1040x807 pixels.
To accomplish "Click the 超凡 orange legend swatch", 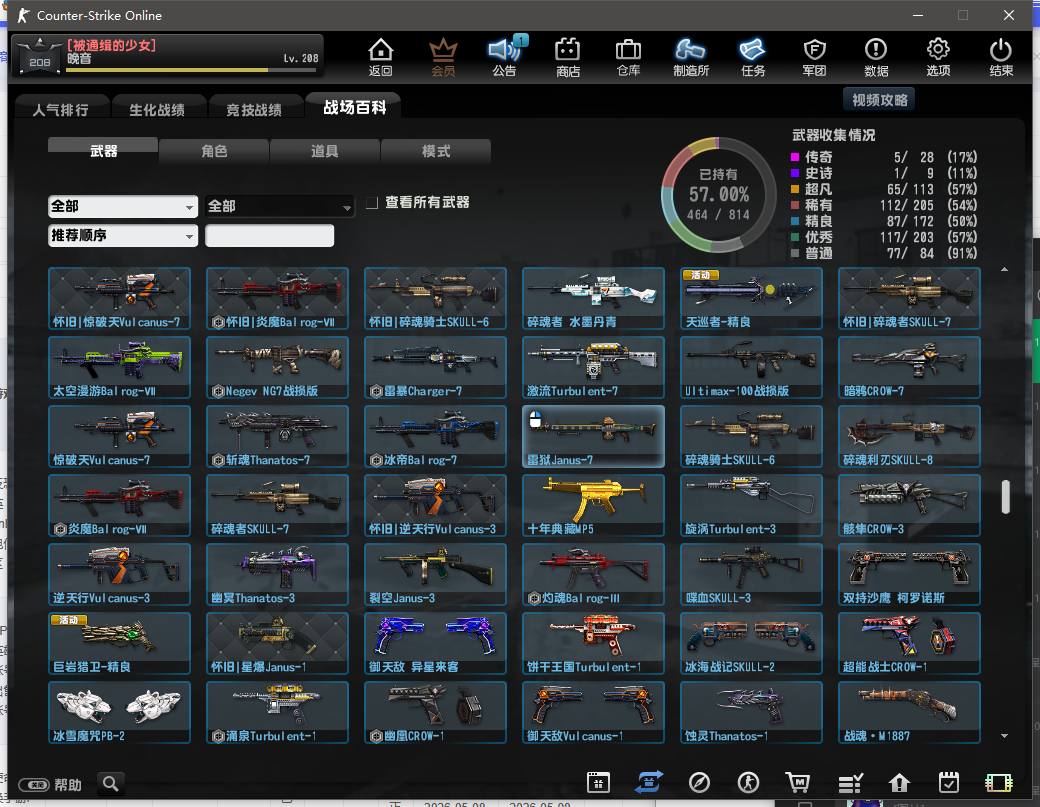I will point(795,189).
